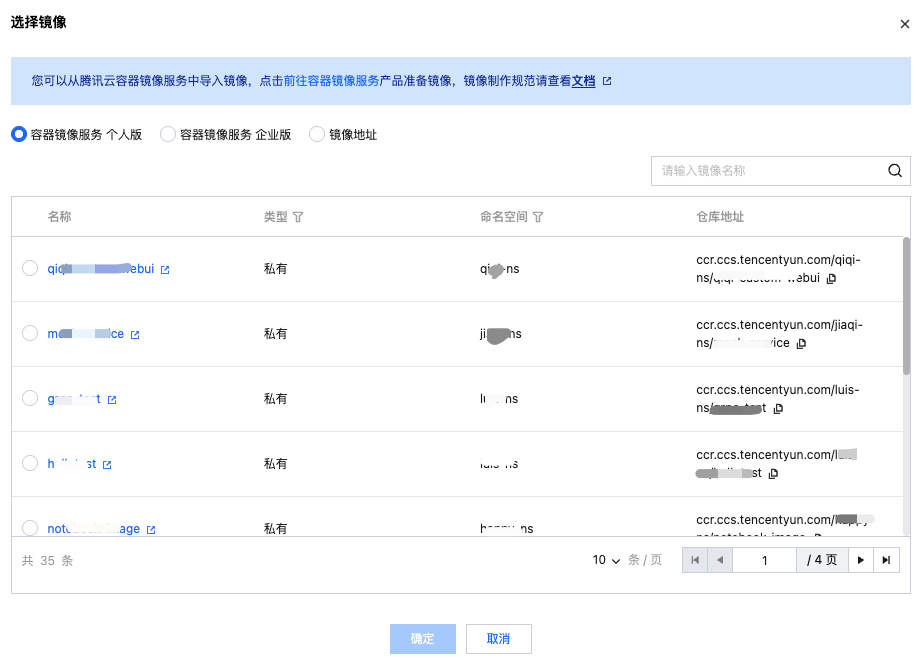
Task: Copy the first row repository address
Action: 831,279
